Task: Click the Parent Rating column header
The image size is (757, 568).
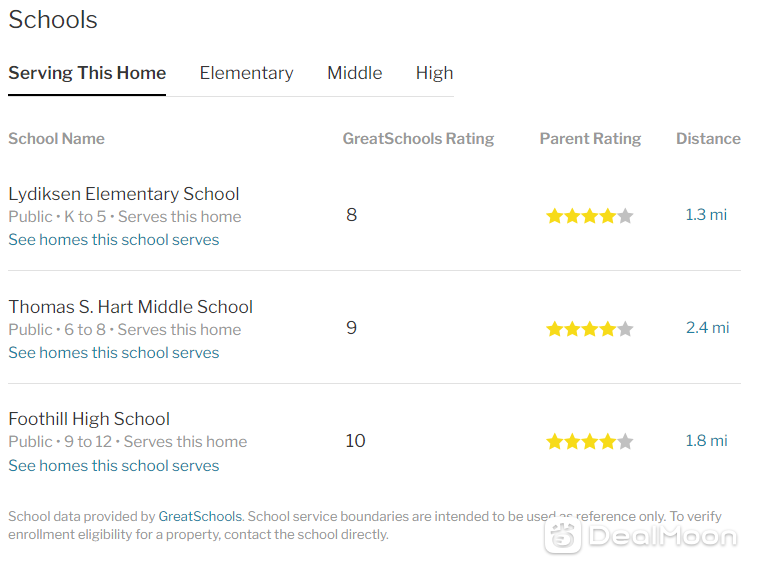Action: point(590,139)
